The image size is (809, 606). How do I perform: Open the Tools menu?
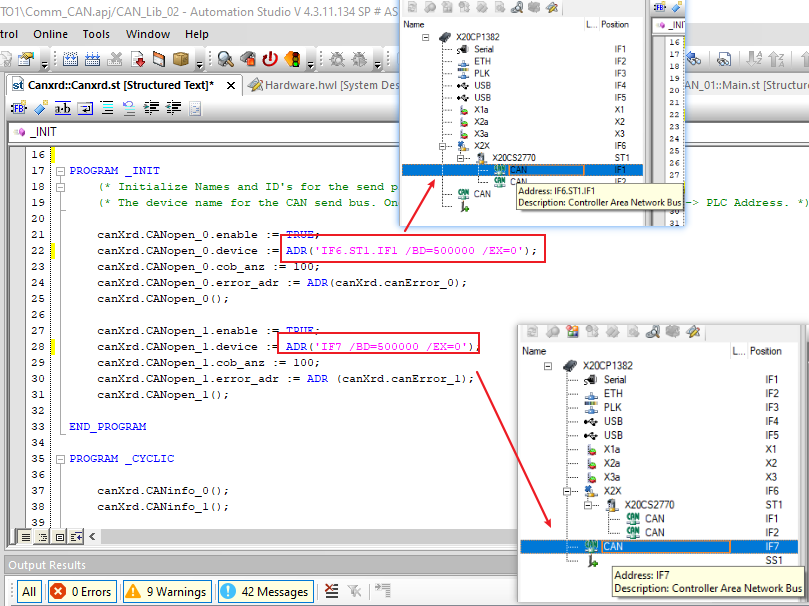pyautogui.click(x=96, y=34)
